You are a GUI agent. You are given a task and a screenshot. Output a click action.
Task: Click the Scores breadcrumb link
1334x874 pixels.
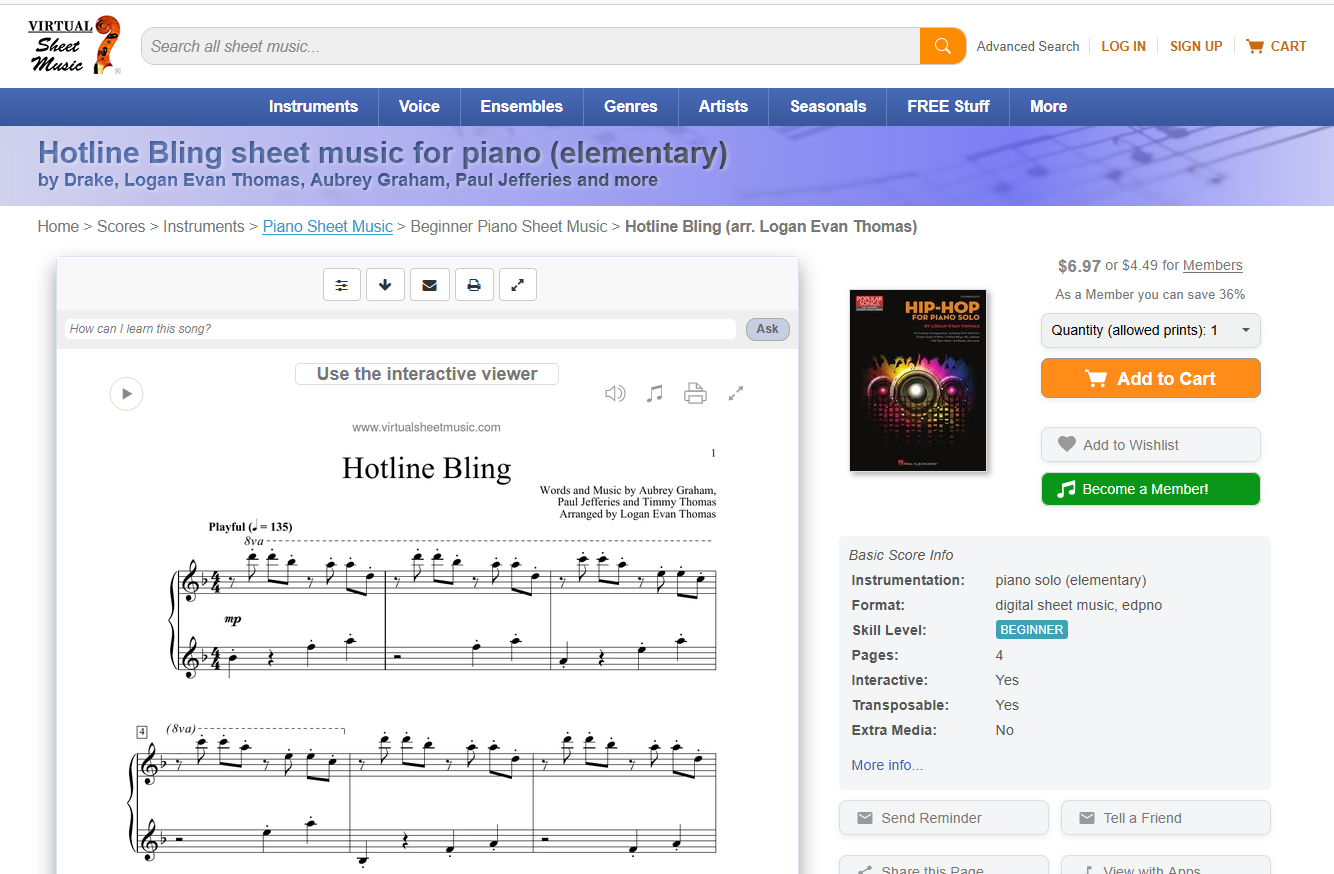click(121, 226)
